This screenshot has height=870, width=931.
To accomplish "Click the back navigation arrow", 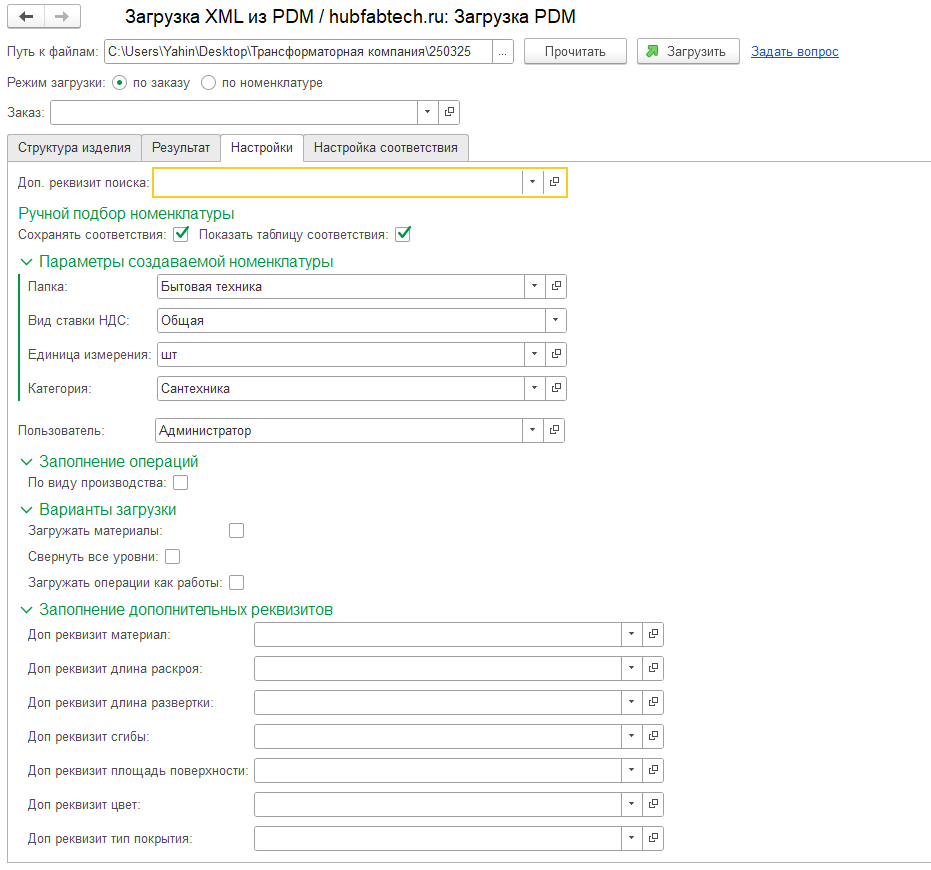I will (26, 17).
